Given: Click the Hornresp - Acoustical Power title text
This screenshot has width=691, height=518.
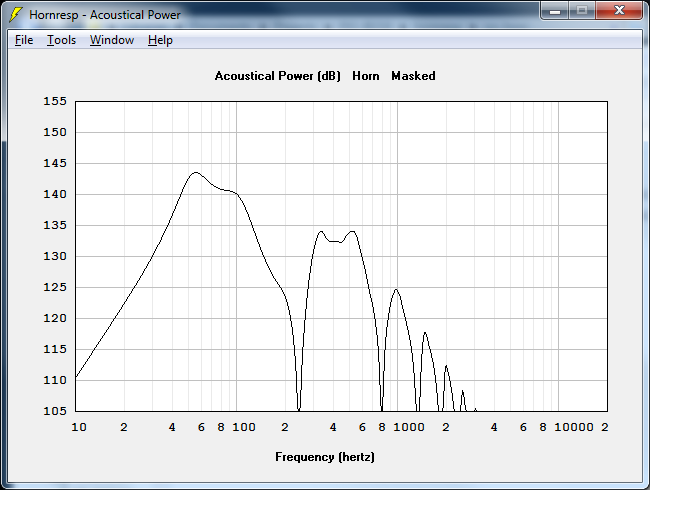Looking at the screenshot, I should coord(105,15).
